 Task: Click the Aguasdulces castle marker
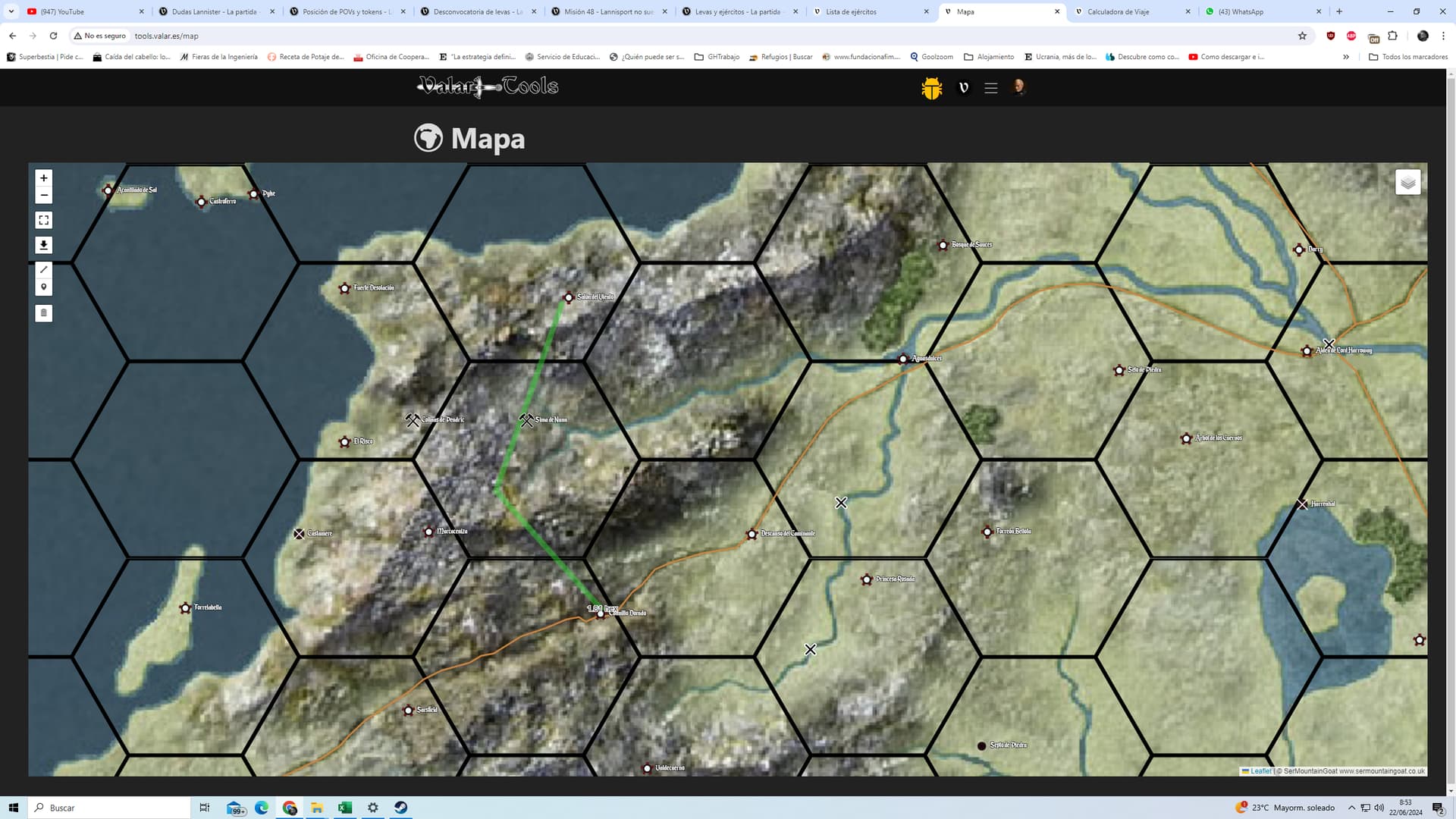pos(902,359)
